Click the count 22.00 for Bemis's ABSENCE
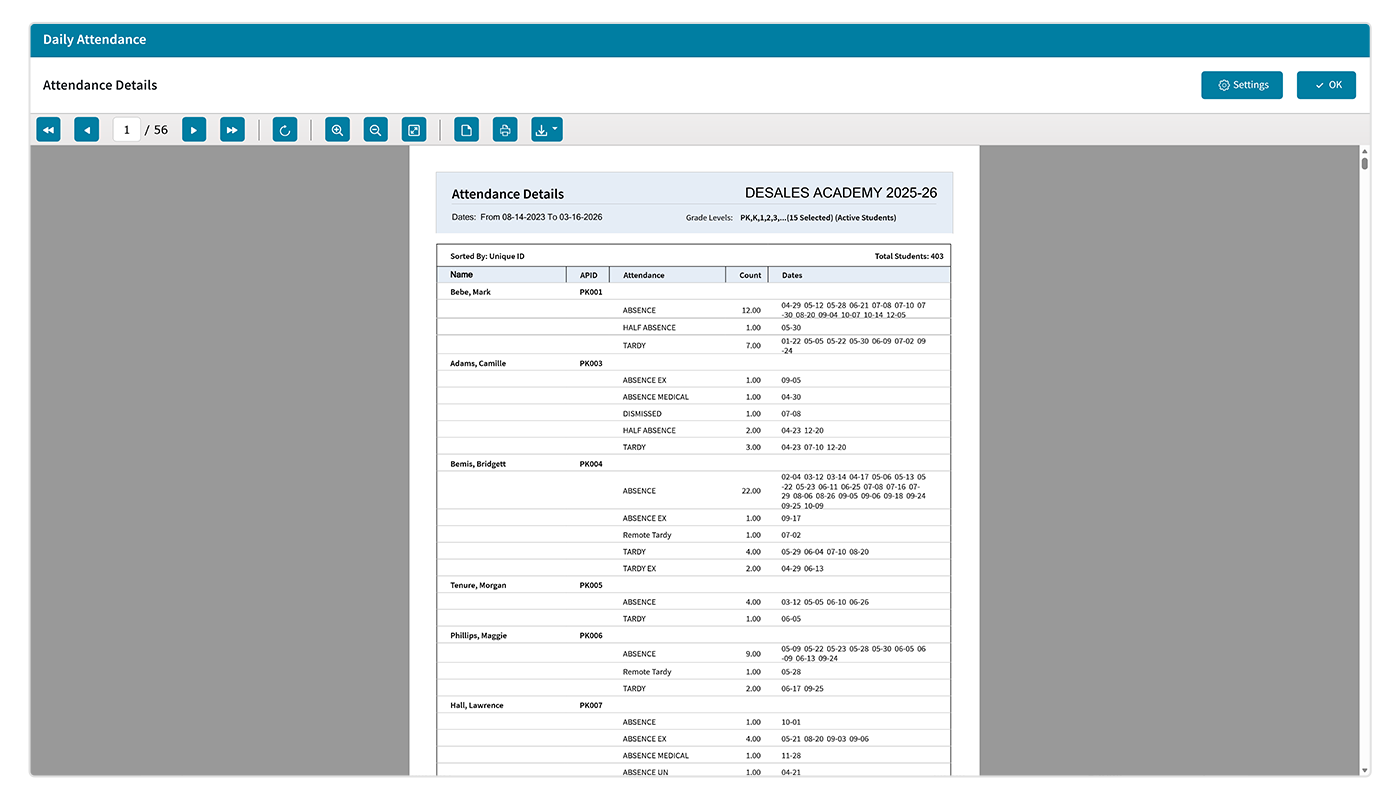This screenshot has width=1400, height=800. (751, 491)
